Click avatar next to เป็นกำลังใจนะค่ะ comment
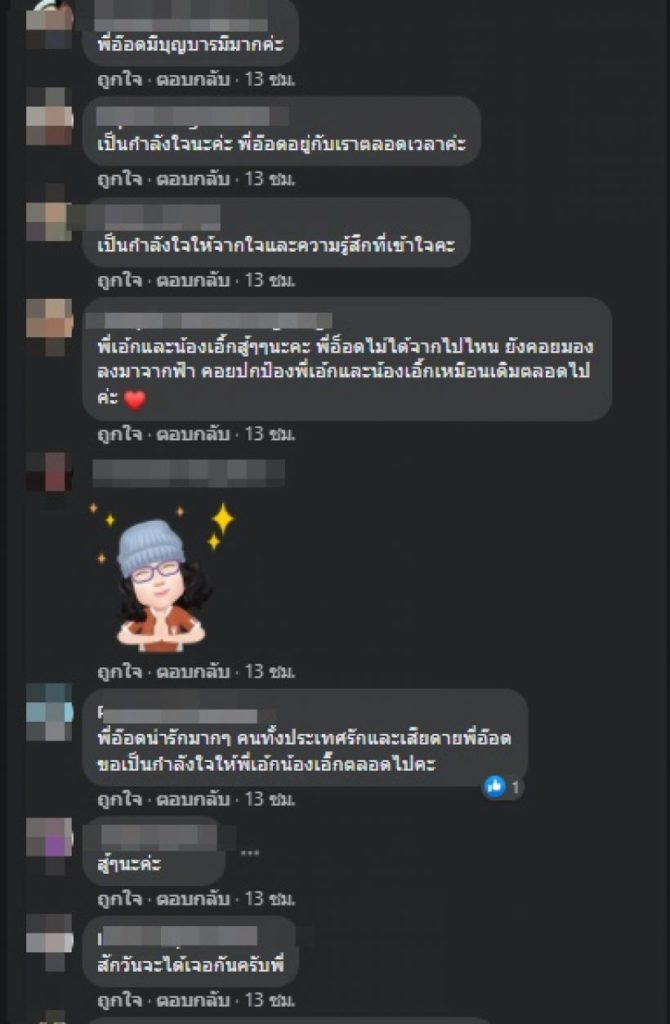670x1024 pixels. (49, 116)
